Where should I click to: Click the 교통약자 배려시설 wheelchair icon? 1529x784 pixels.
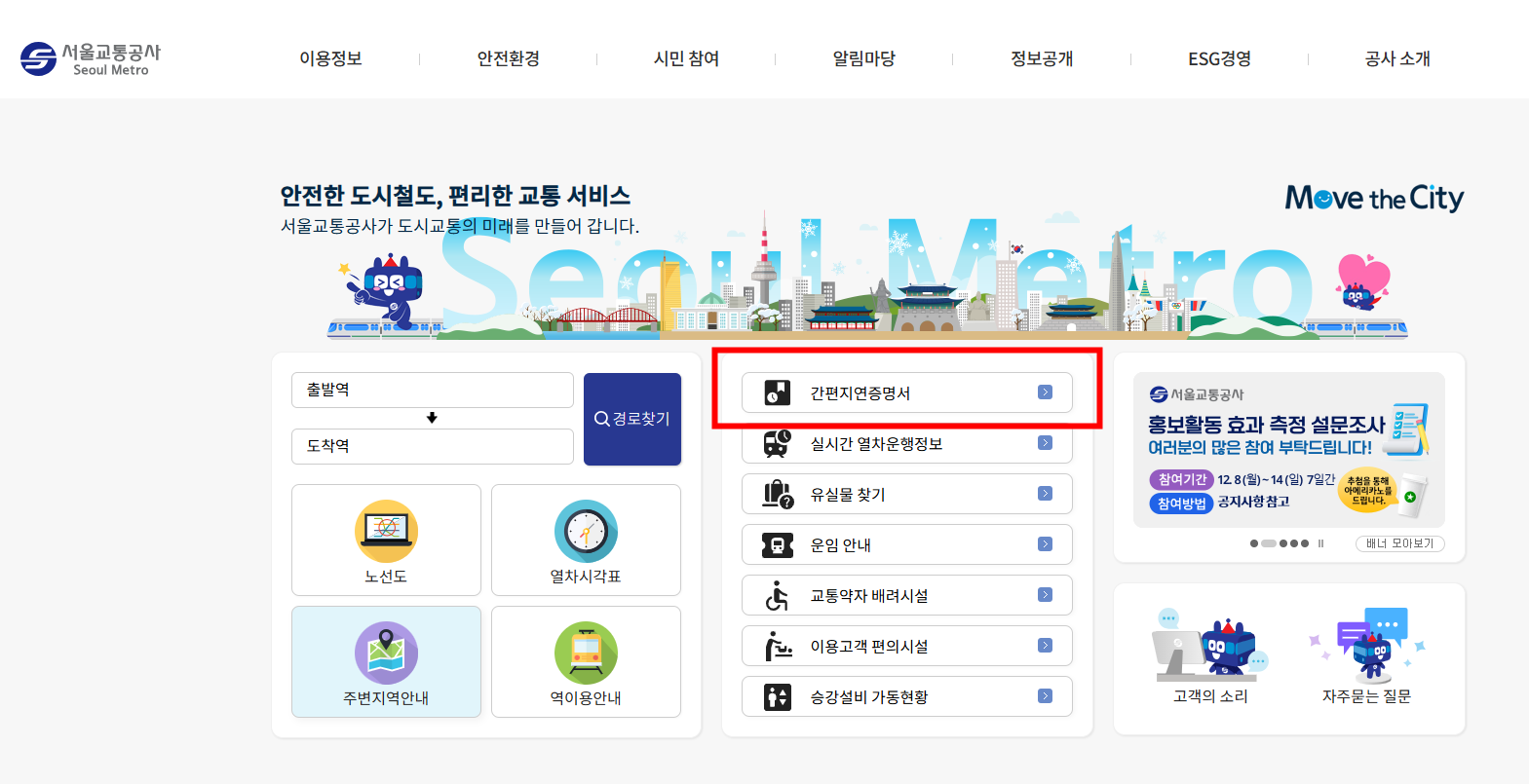pos(778,595)
